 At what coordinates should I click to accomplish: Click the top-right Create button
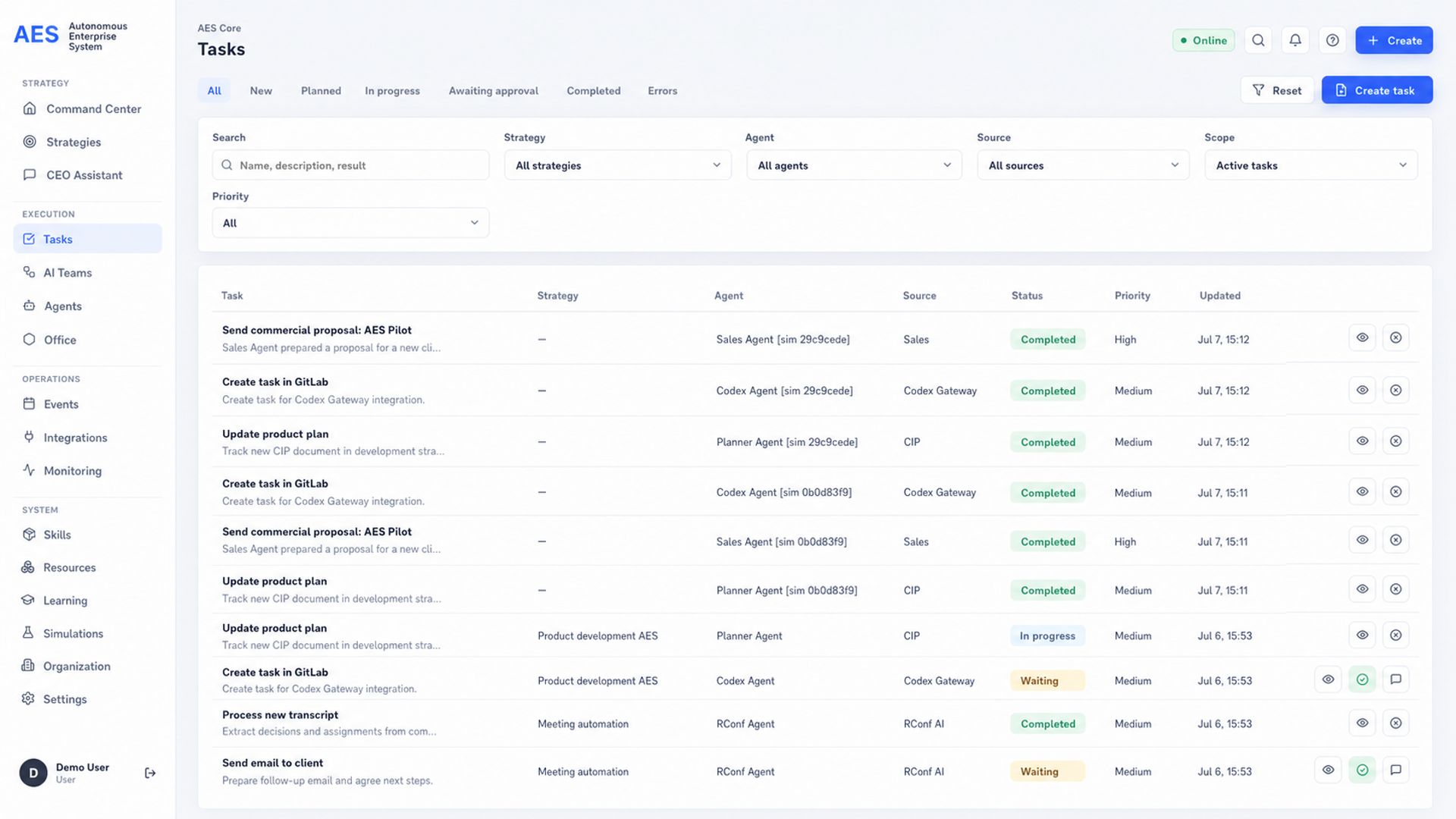pos(1394,40)
